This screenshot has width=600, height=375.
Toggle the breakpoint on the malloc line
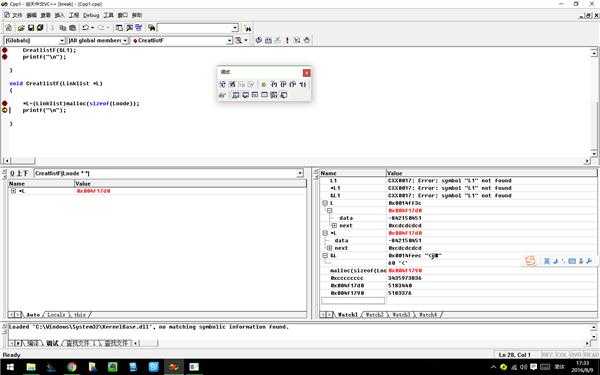5,103
